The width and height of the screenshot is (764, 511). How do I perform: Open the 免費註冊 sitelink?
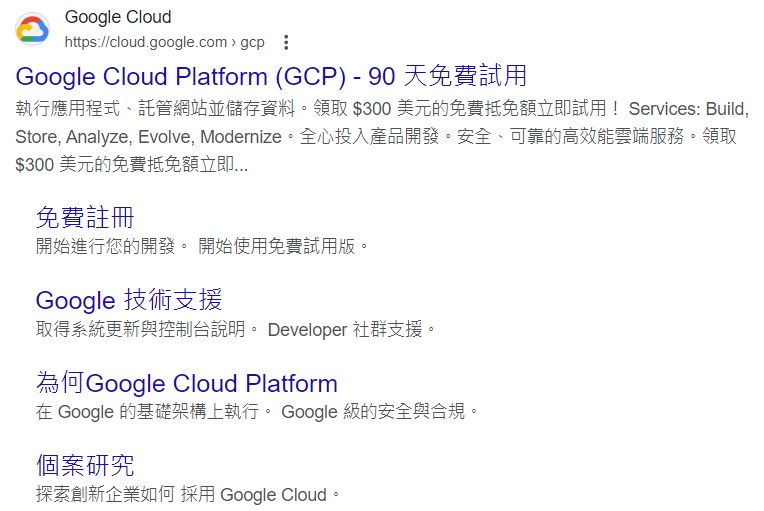pyautogui.click(x=85, y=217)
